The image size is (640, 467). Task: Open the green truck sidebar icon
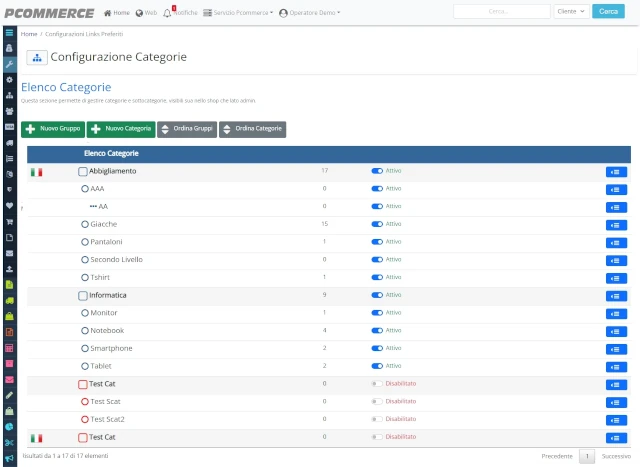click(x=9, y=300)
